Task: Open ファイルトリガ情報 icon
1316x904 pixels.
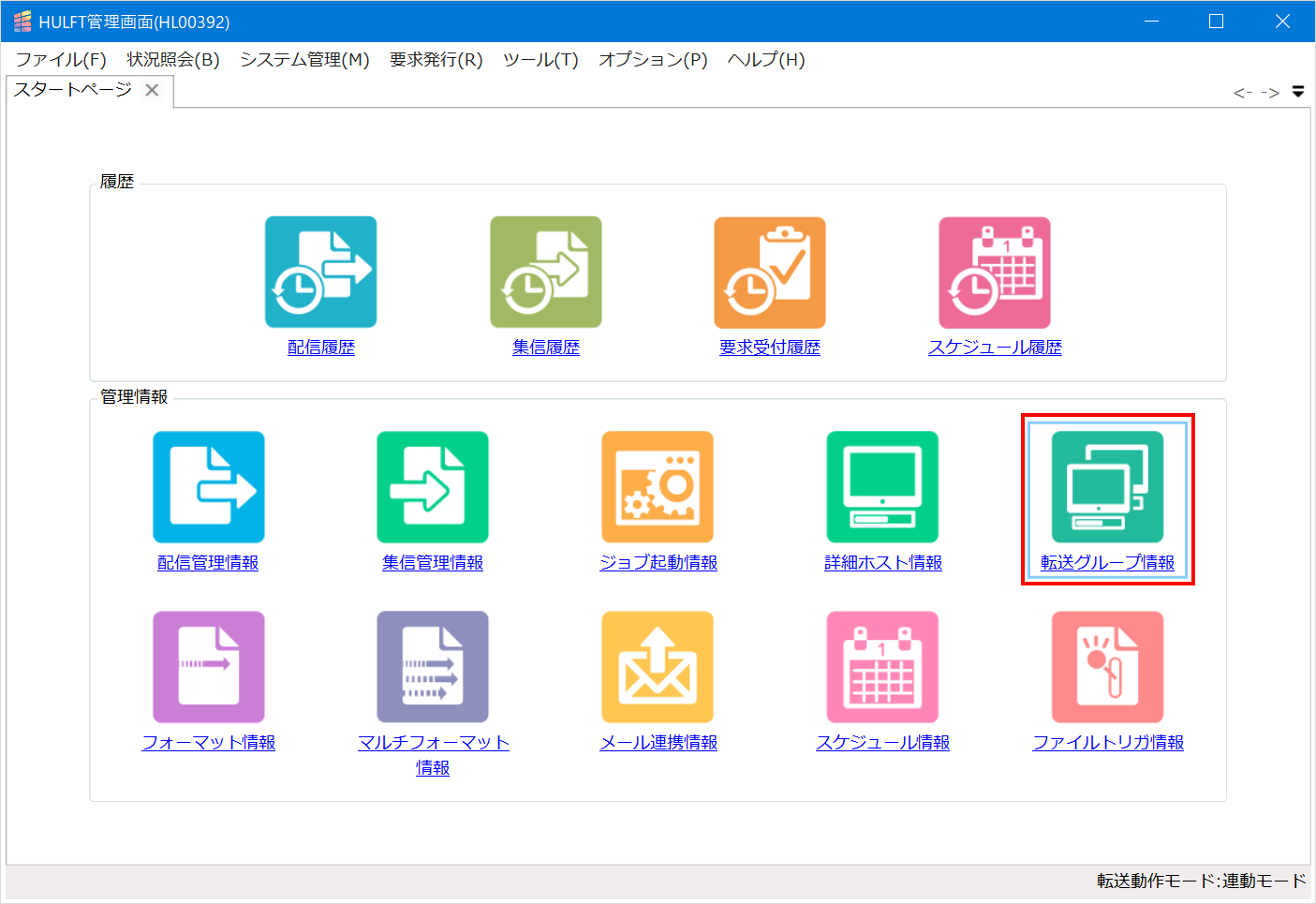Action: [x=1106, y=666]
